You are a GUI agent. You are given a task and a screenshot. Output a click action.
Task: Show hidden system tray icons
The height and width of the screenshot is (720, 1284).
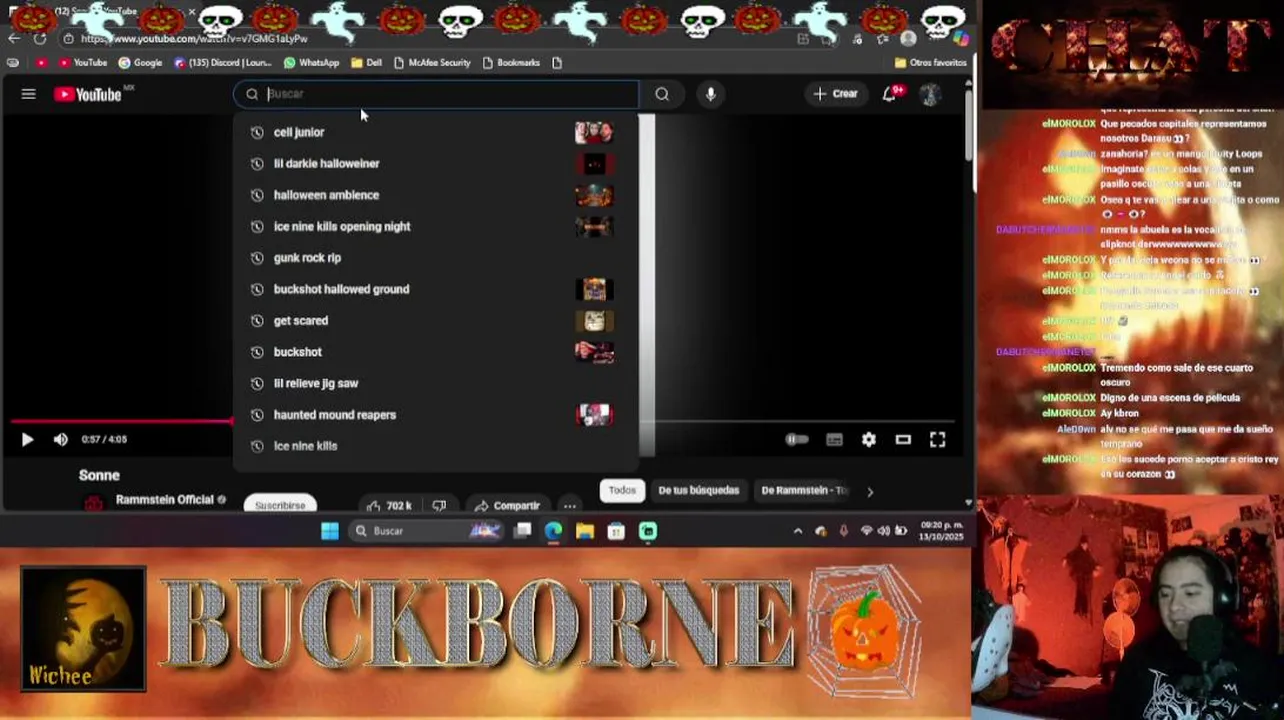(797, 531)
